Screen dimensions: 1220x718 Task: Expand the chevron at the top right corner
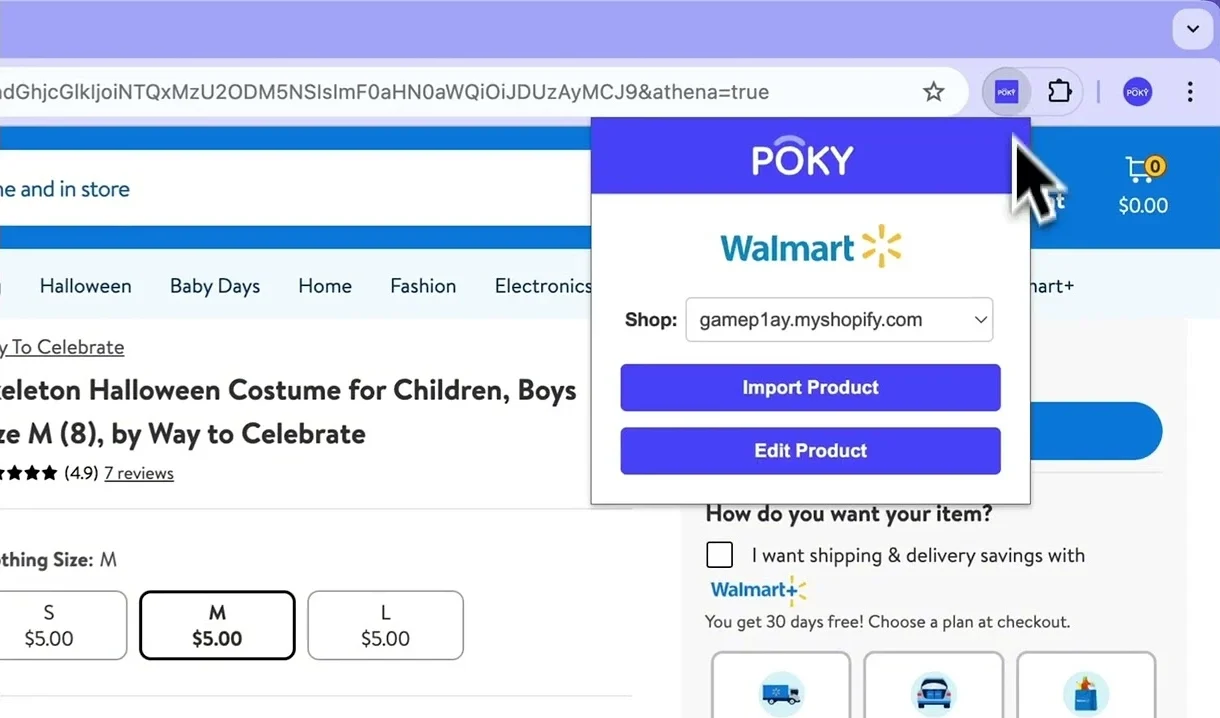click(1192, 29)
